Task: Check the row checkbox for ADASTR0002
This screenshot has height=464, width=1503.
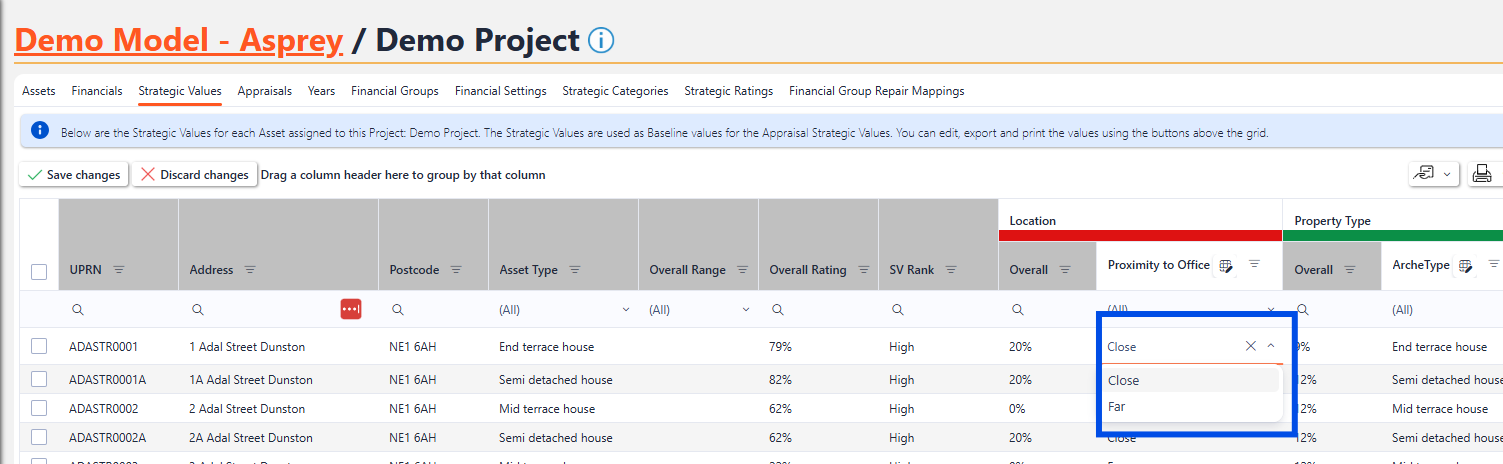Action: coord(39,408)
